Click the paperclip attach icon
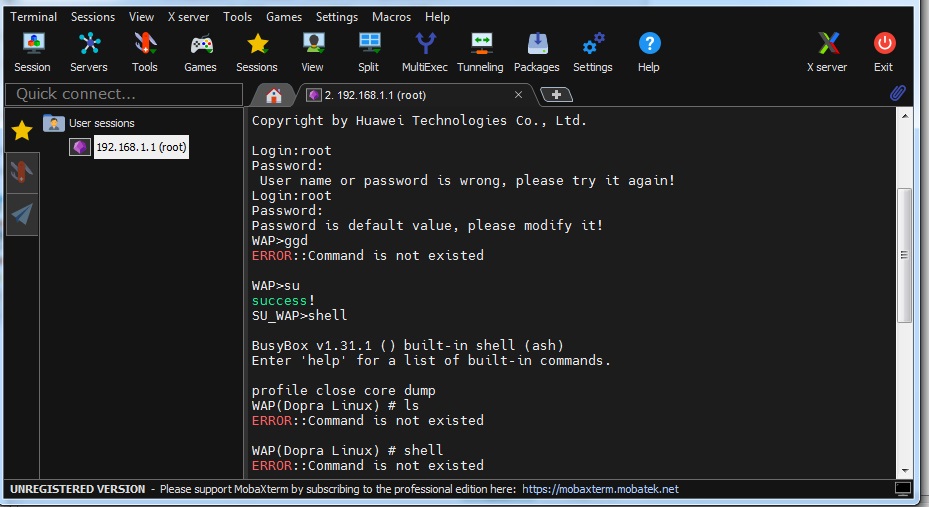The width and height of the screenshot is (929, 507). [x=898, y=93]
